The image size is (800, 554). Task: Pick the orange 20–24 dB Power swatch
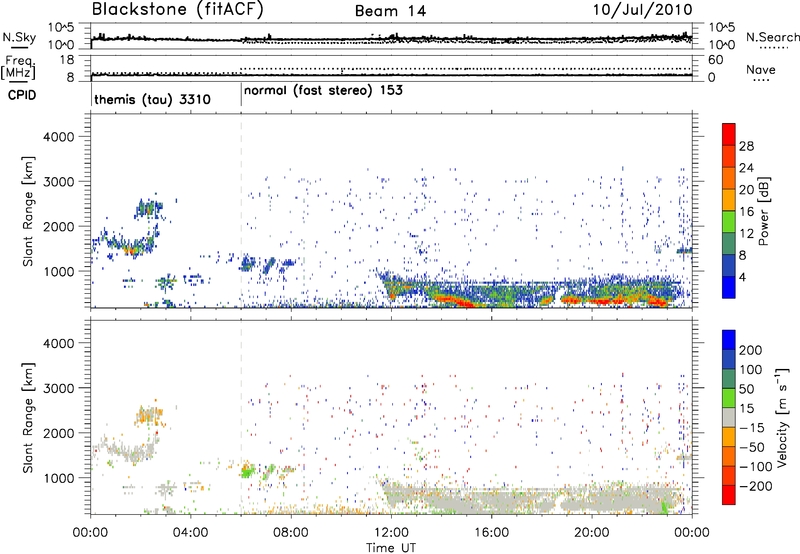(x=729, y=179)
